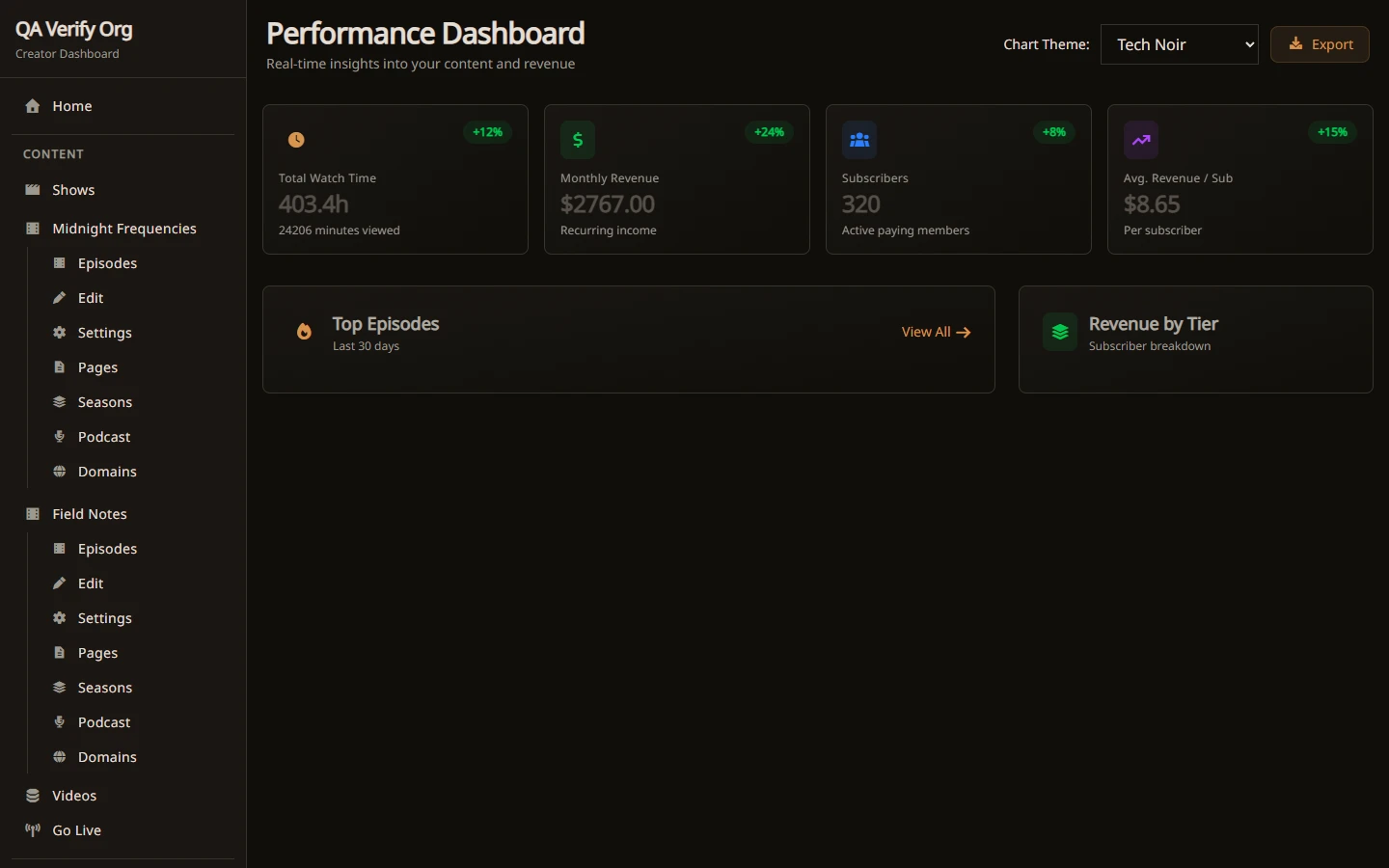Click the QA Verify Org title
Screen dimensions: 1389x868
click(74, 30)
